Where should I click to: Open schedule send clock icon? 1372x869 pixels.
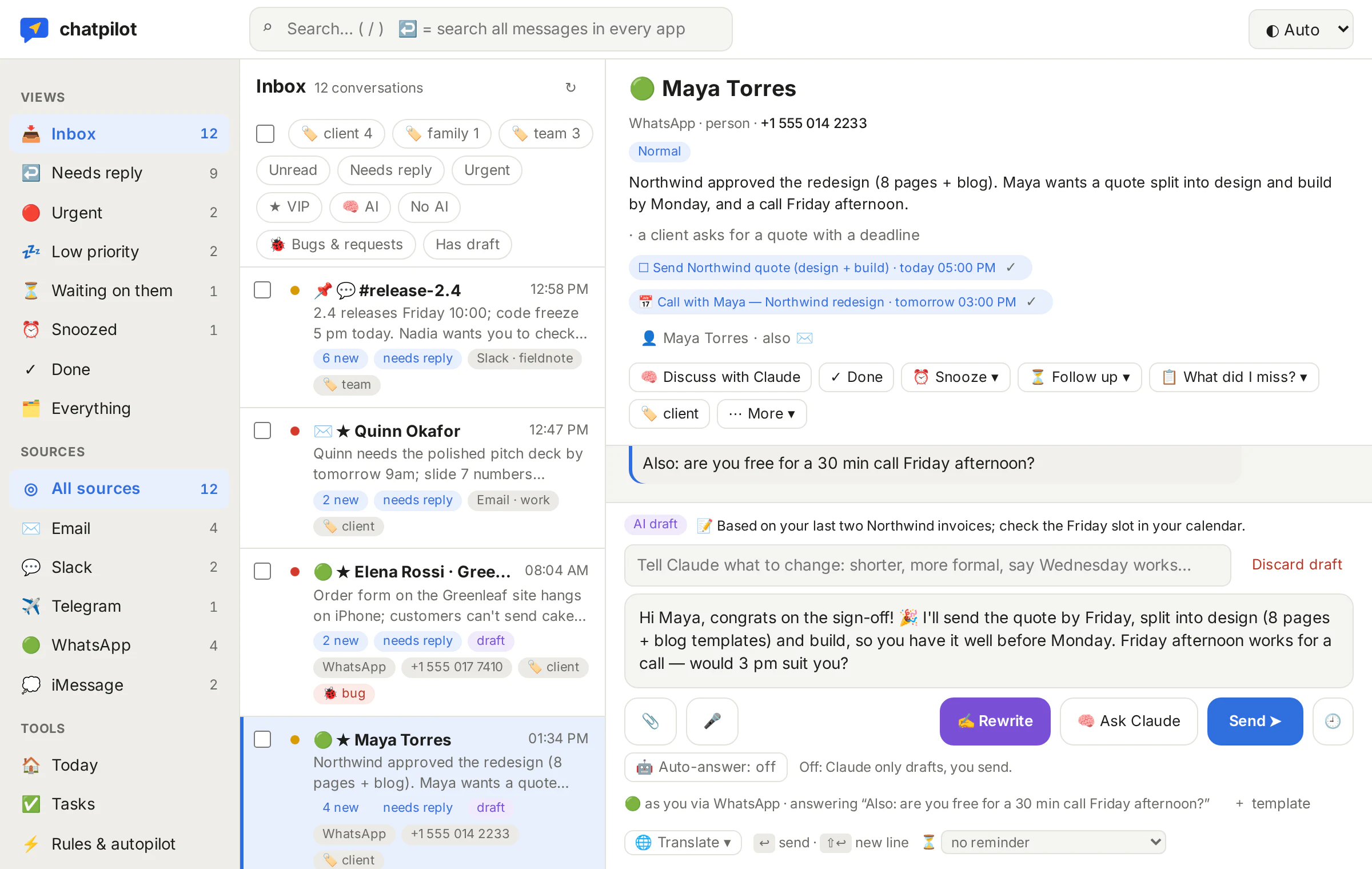pos(1333,721)
